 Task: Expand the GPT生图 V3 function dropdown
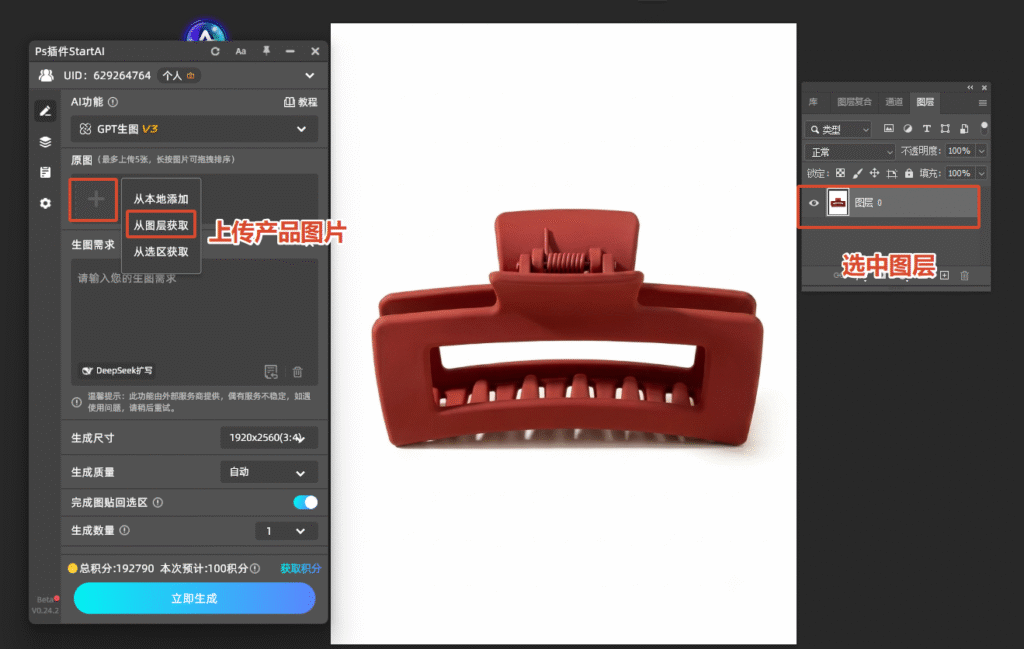coord(194,129)
